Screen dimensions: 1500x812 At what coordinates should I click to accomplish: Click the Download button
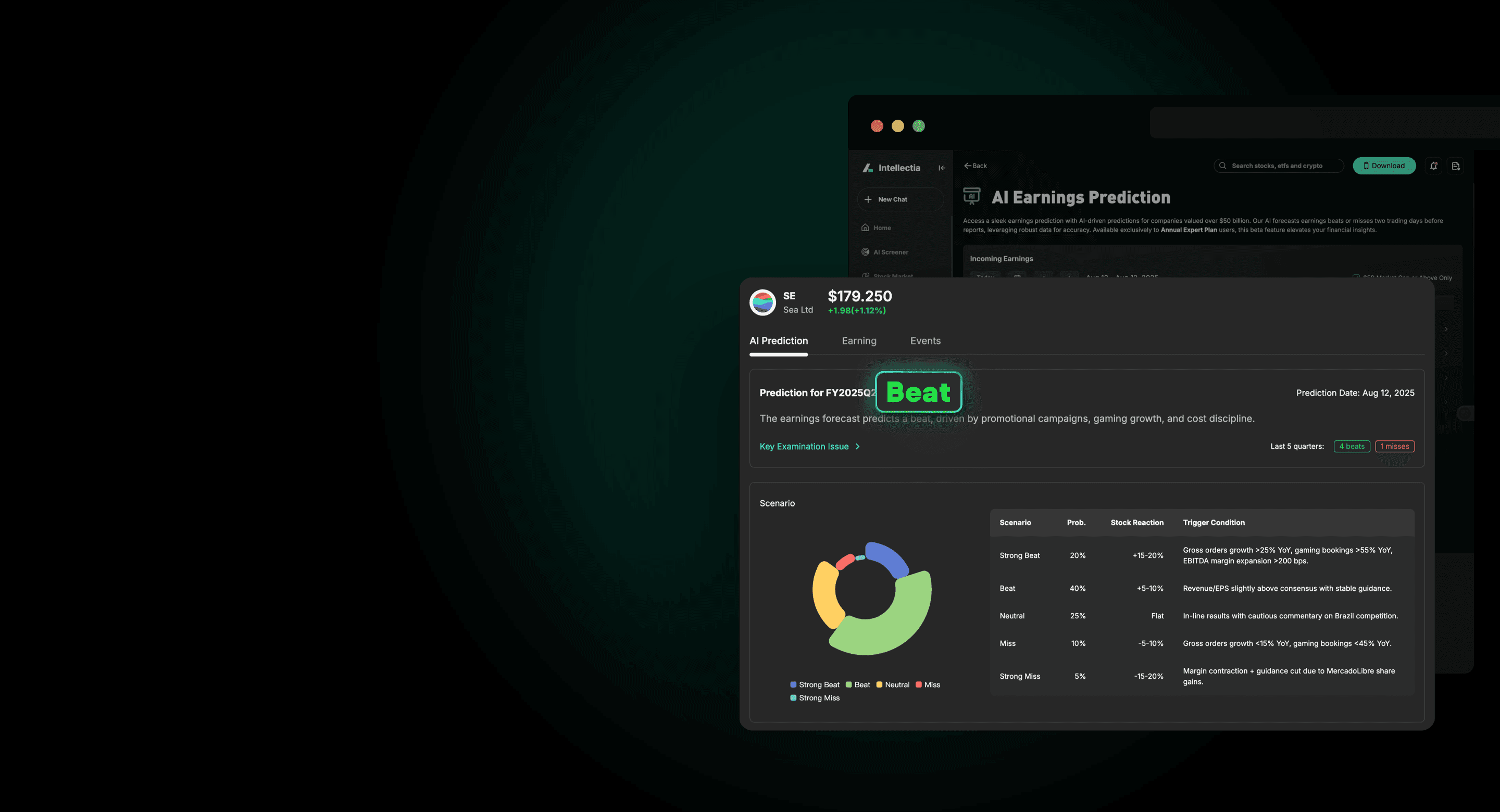pyautogui.click(x=1384, y=166)
